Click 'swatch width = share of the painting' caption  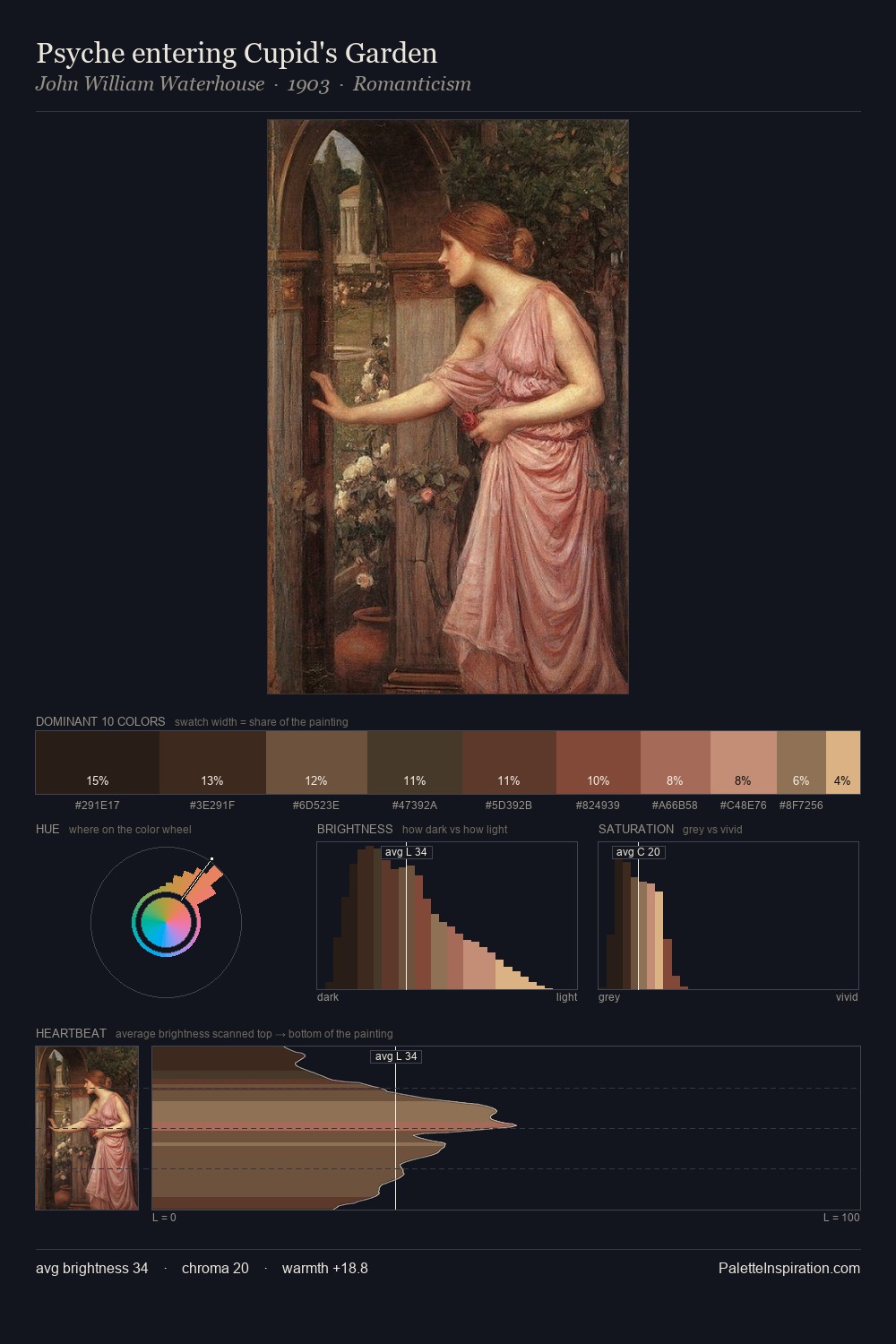coord(262,722)
